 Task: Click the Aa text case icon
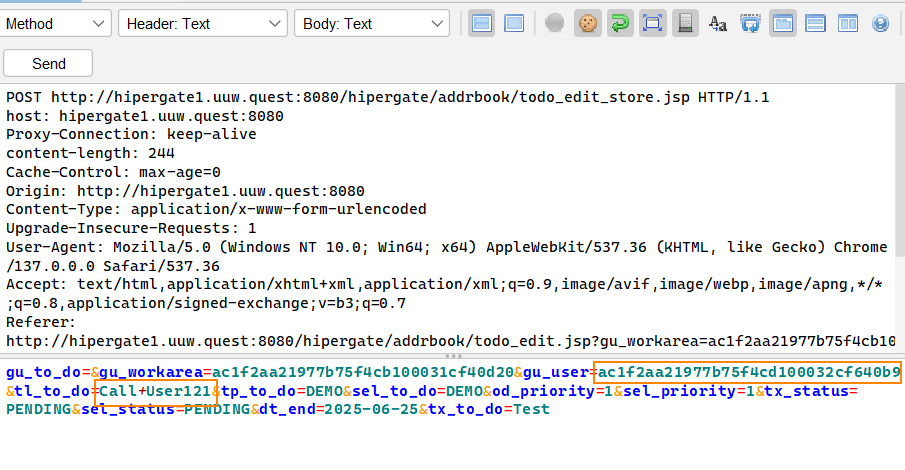coord(717,24)
